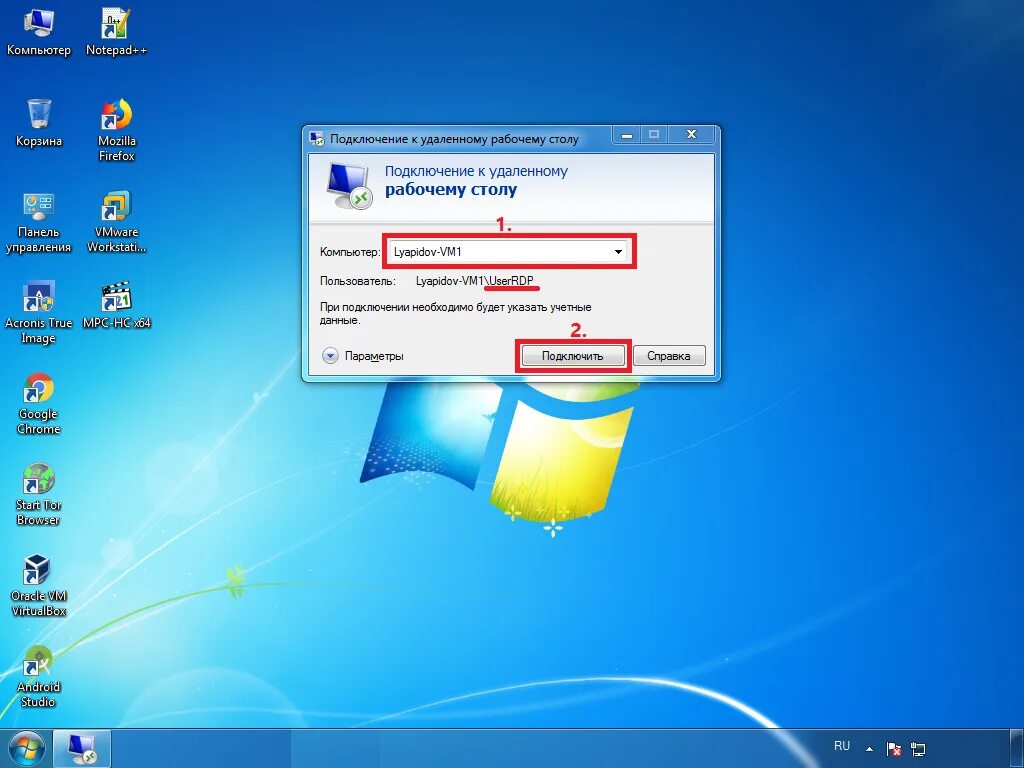Click the Справка help button

click(669, 356)
